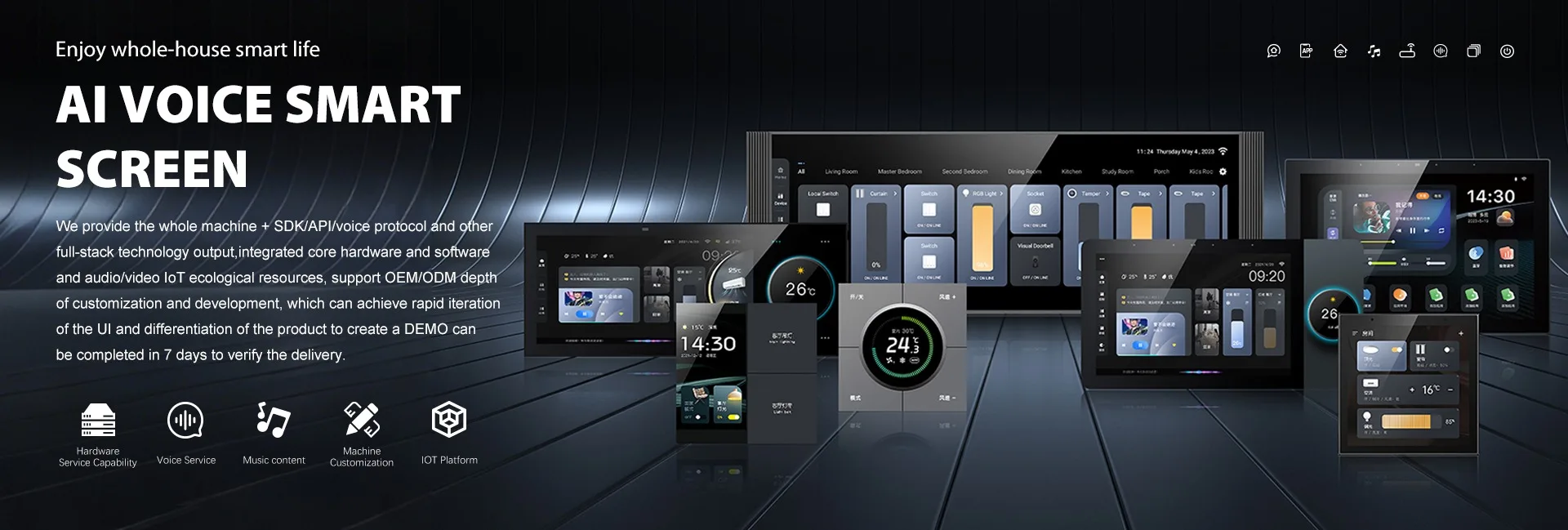Click the weather icon below the tablet's 14:30 clock
Screen dimensions: 1568x530
point(1506,219)
